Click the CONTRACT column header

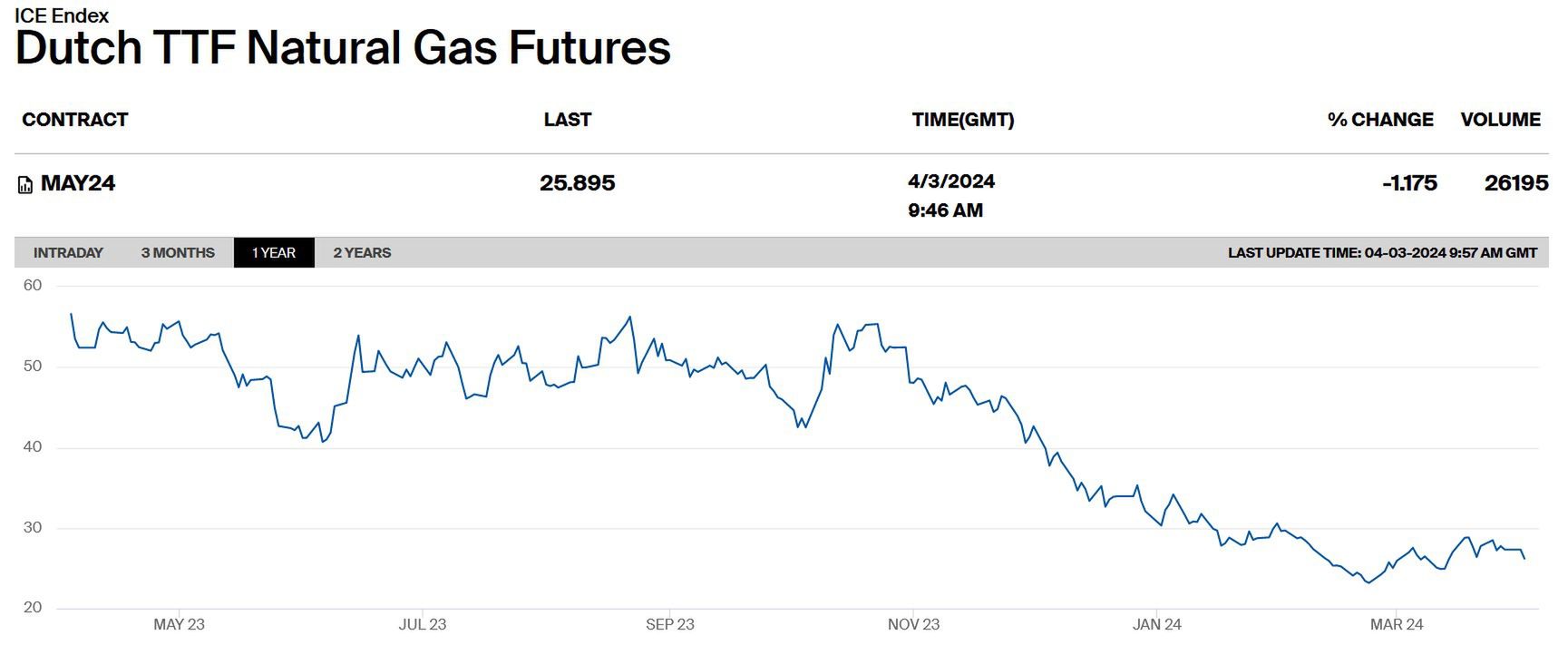[x=75, y=120]
